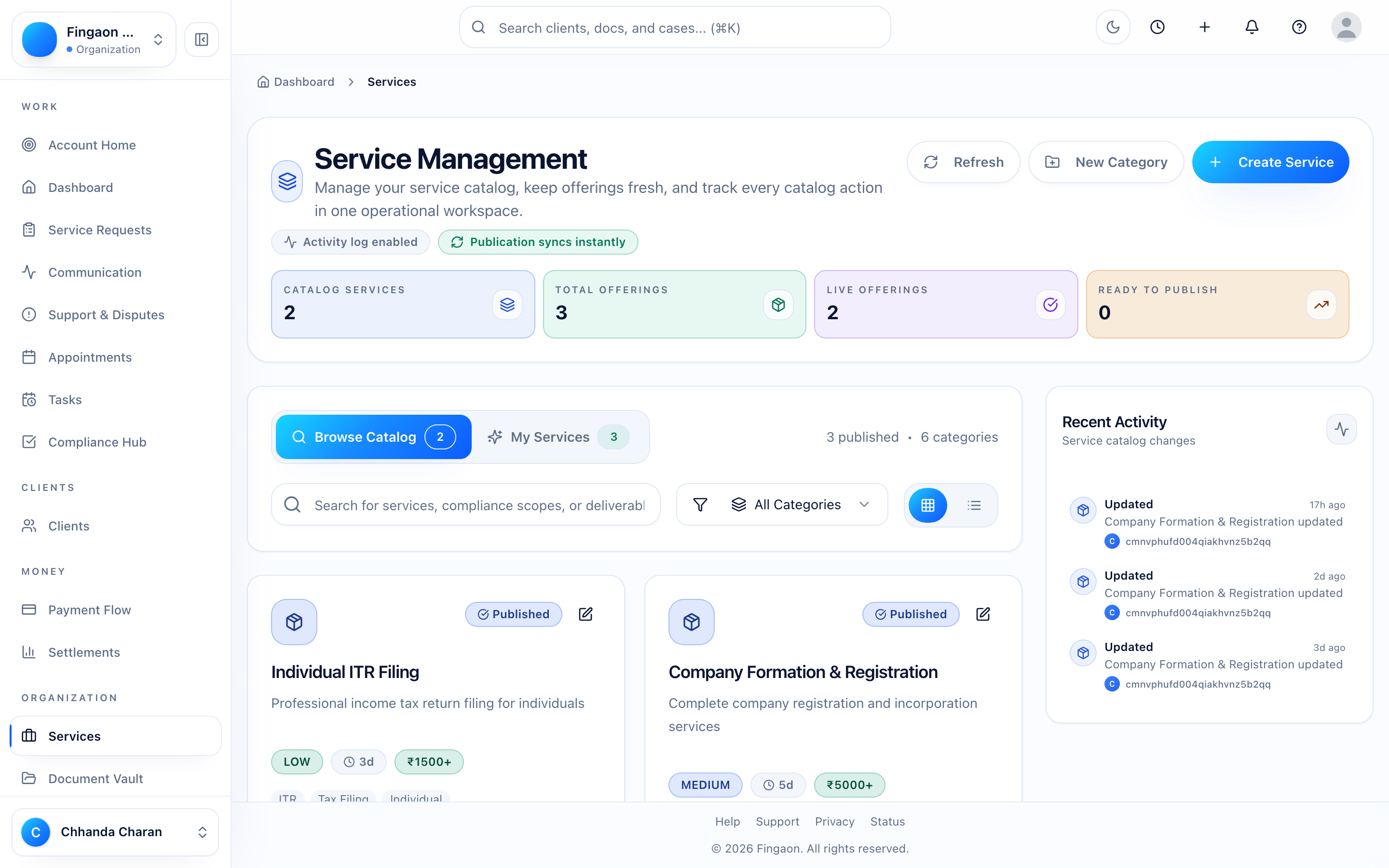Click the Dashboard home breadcrumb icon

click(263, 82)
